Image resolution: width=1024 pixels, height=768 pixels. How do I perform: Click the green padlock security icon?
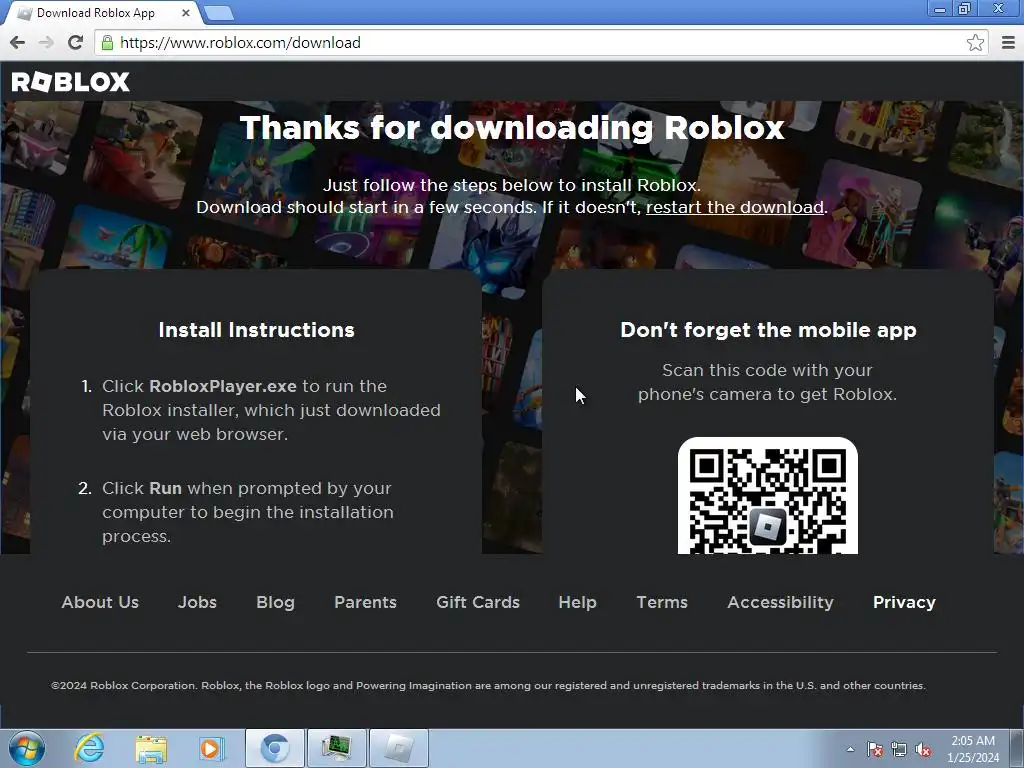pos(107,42)
